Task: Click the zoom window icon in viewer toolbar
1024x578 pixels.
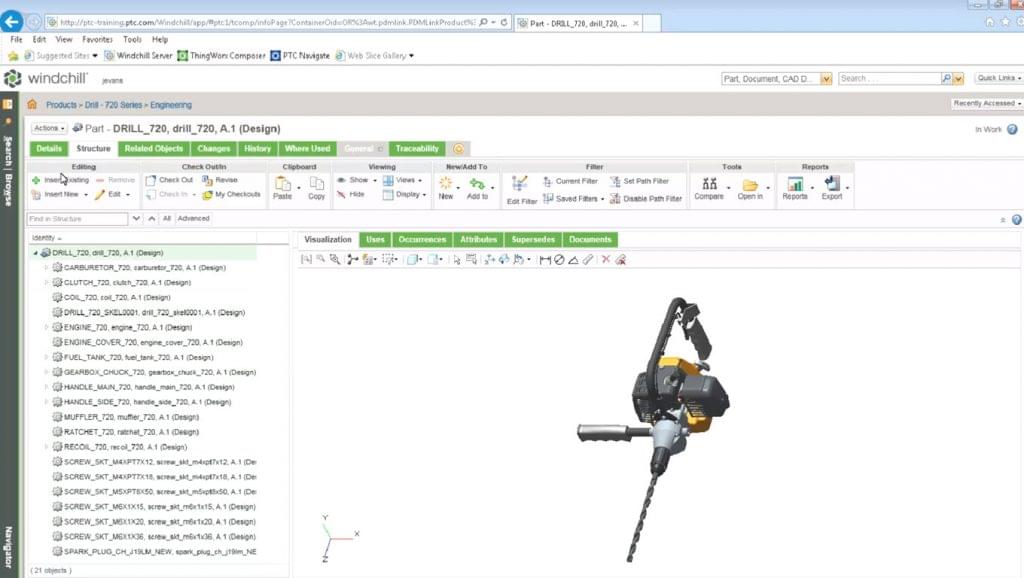Action: (335, 260)
